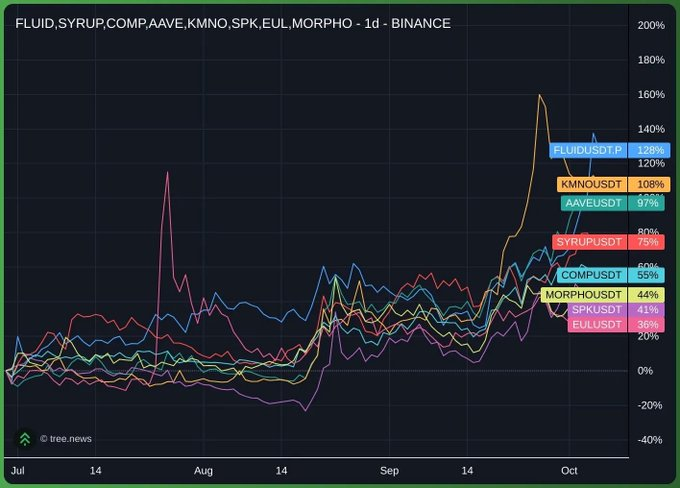Click the Sep x-axis label
Viewport: 680px width, 488px height.
[389, 471]
